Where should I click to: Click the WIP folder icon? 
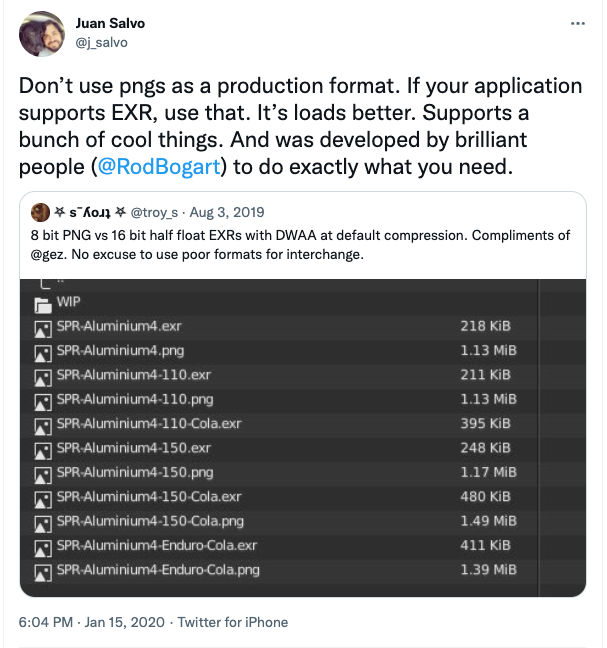click(43, 304)
